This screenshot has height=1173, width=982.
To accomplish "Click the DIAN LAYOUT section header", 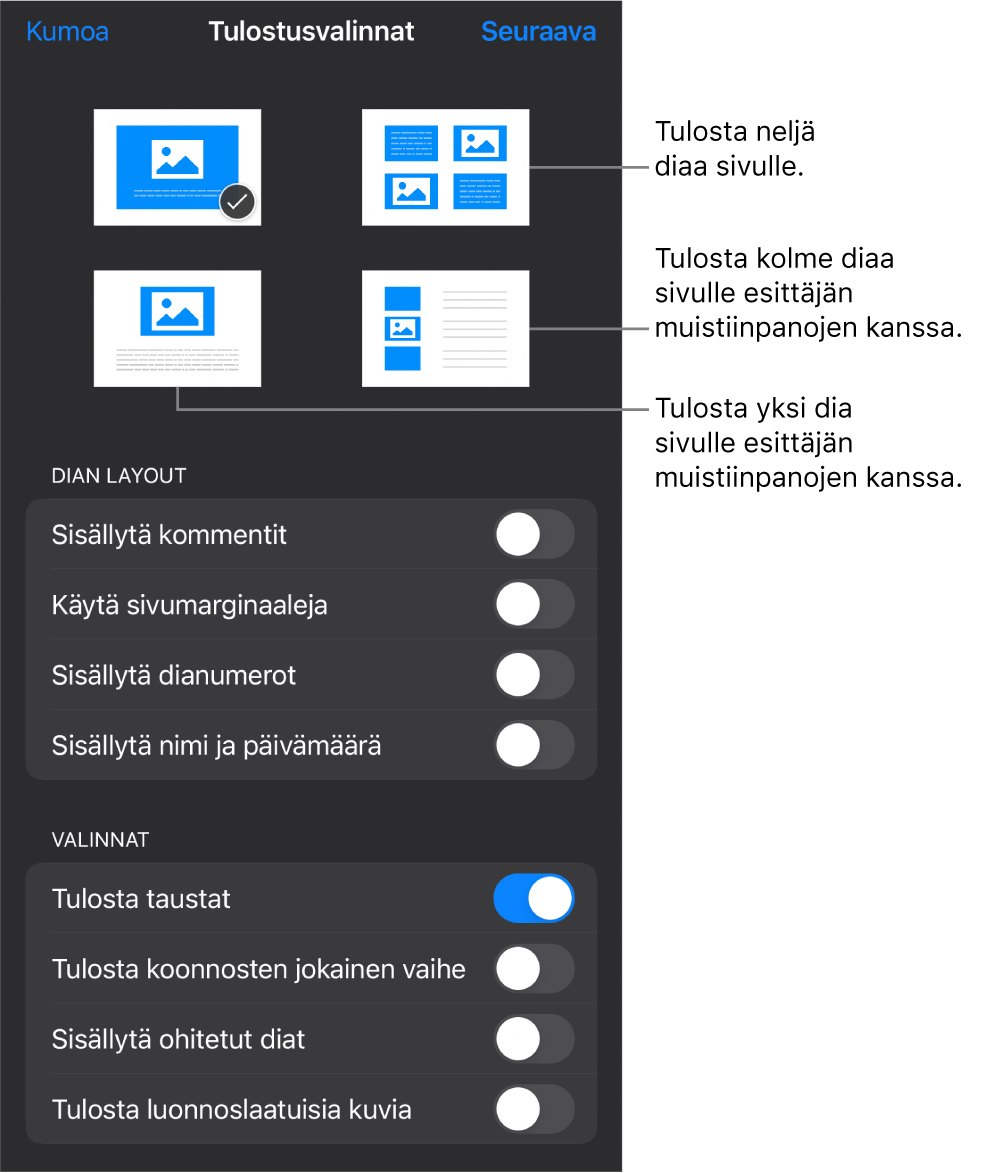I will pos(119,476).
